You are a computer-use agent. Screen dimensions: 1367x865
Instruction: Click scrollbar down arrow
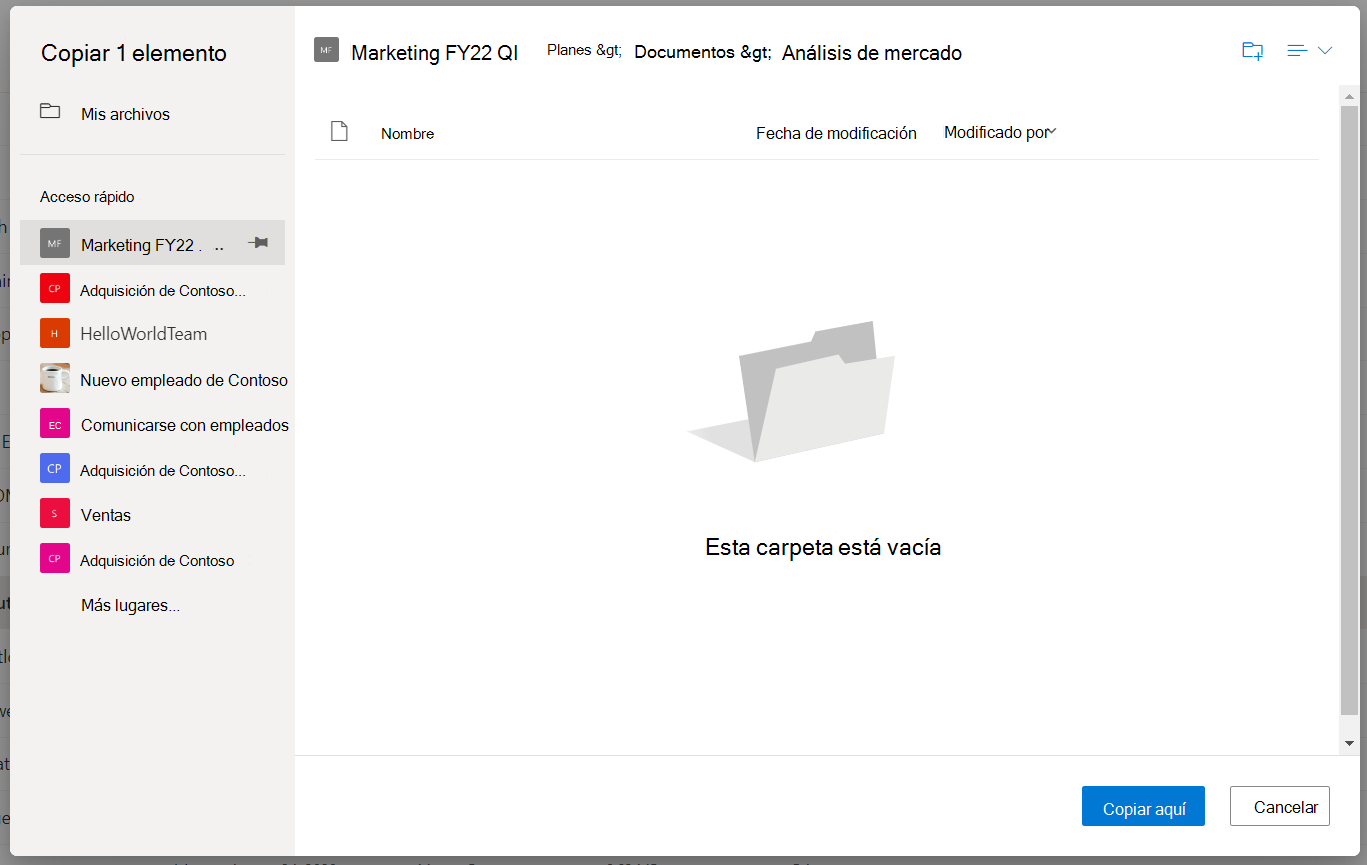pos(1349,743)
